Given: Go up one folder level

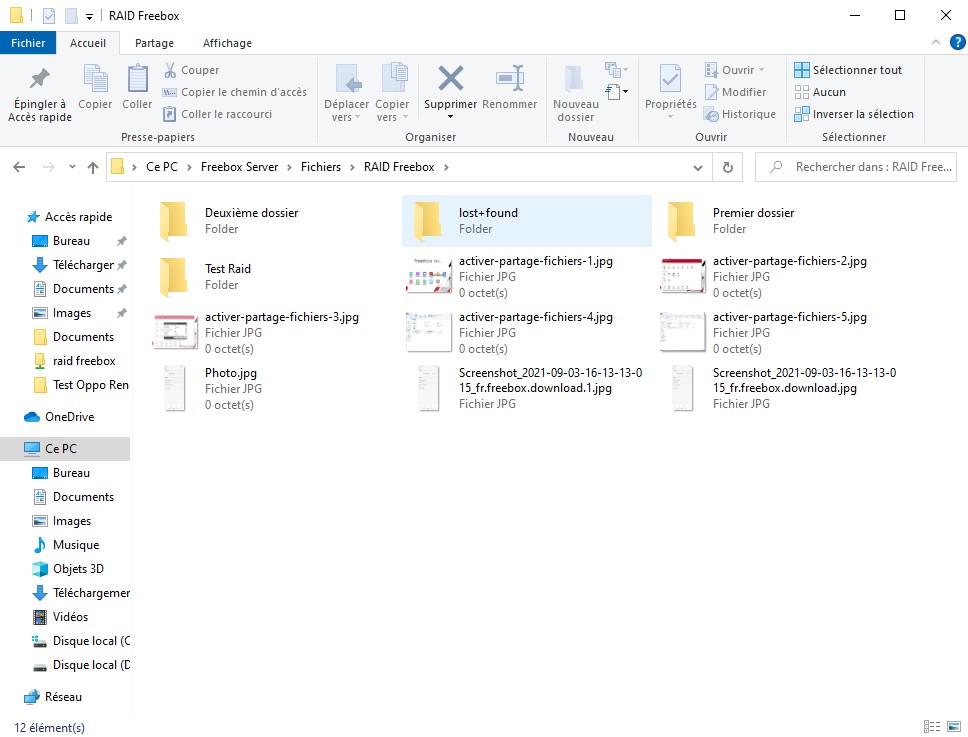Looking at the screenshot, I should coord(93,168).
